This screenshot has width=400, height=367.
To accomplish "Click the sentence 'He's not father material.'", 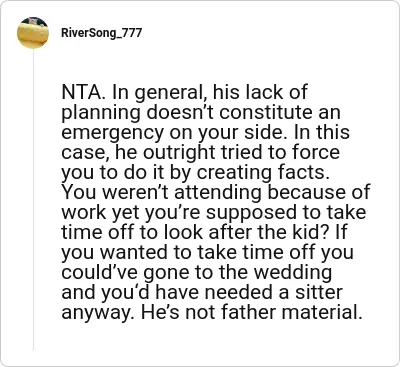I will coord(251,312).
